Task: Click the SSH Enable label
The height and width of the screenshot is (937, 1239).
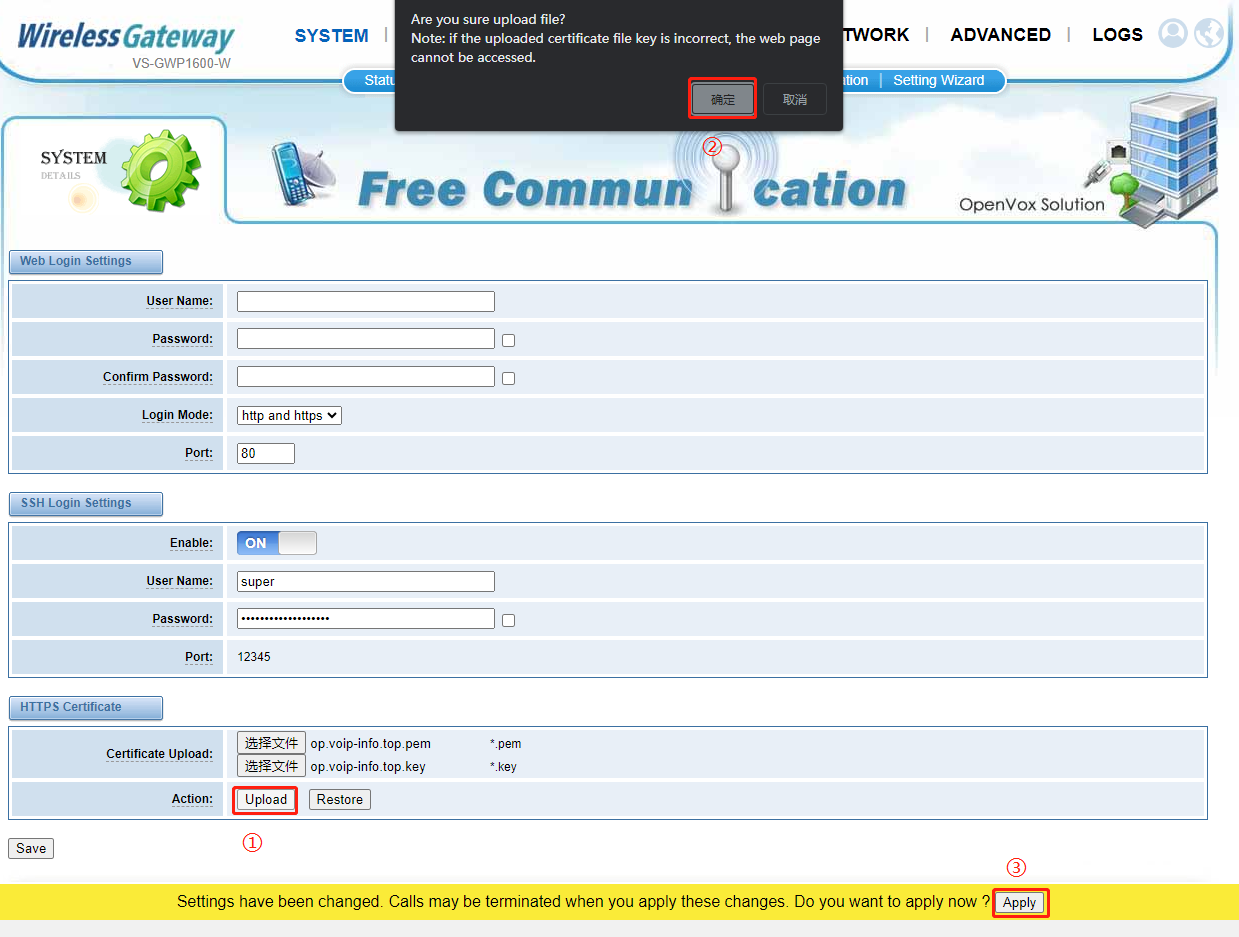Action: coord(191,543)
